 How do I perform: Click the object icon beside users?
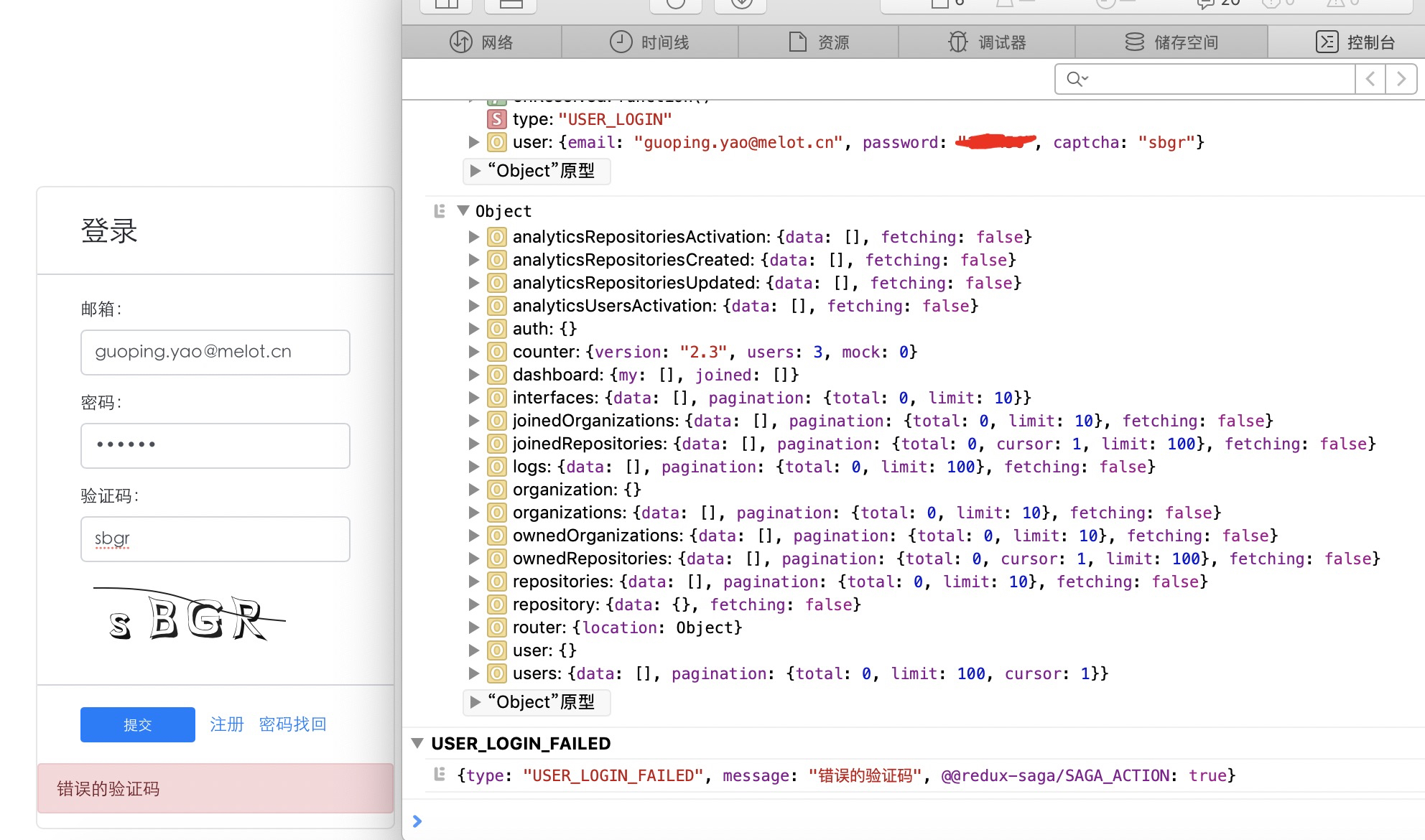496,673
